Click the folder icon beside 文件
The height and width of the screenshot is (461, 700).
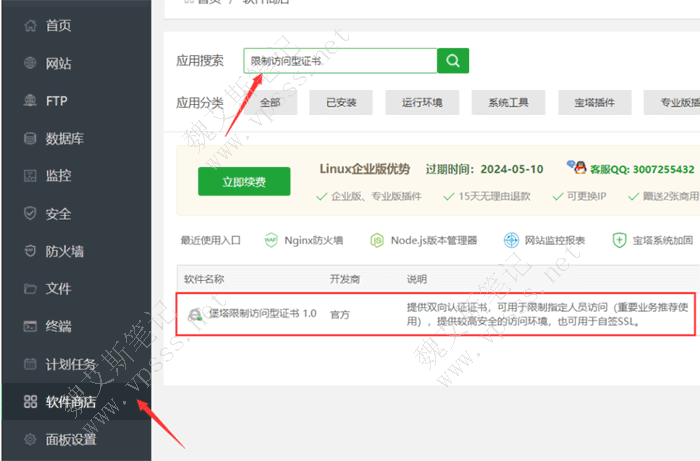coord(30,289)
